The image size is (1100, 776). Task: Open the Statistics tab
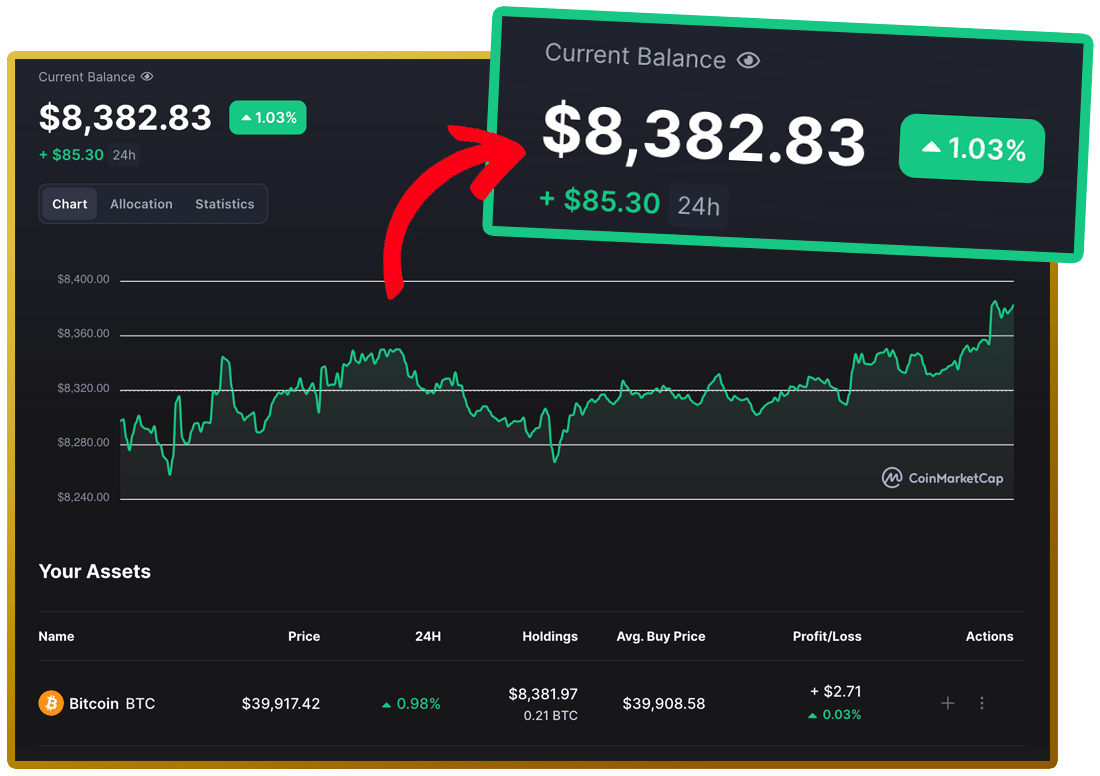point(224,204)
